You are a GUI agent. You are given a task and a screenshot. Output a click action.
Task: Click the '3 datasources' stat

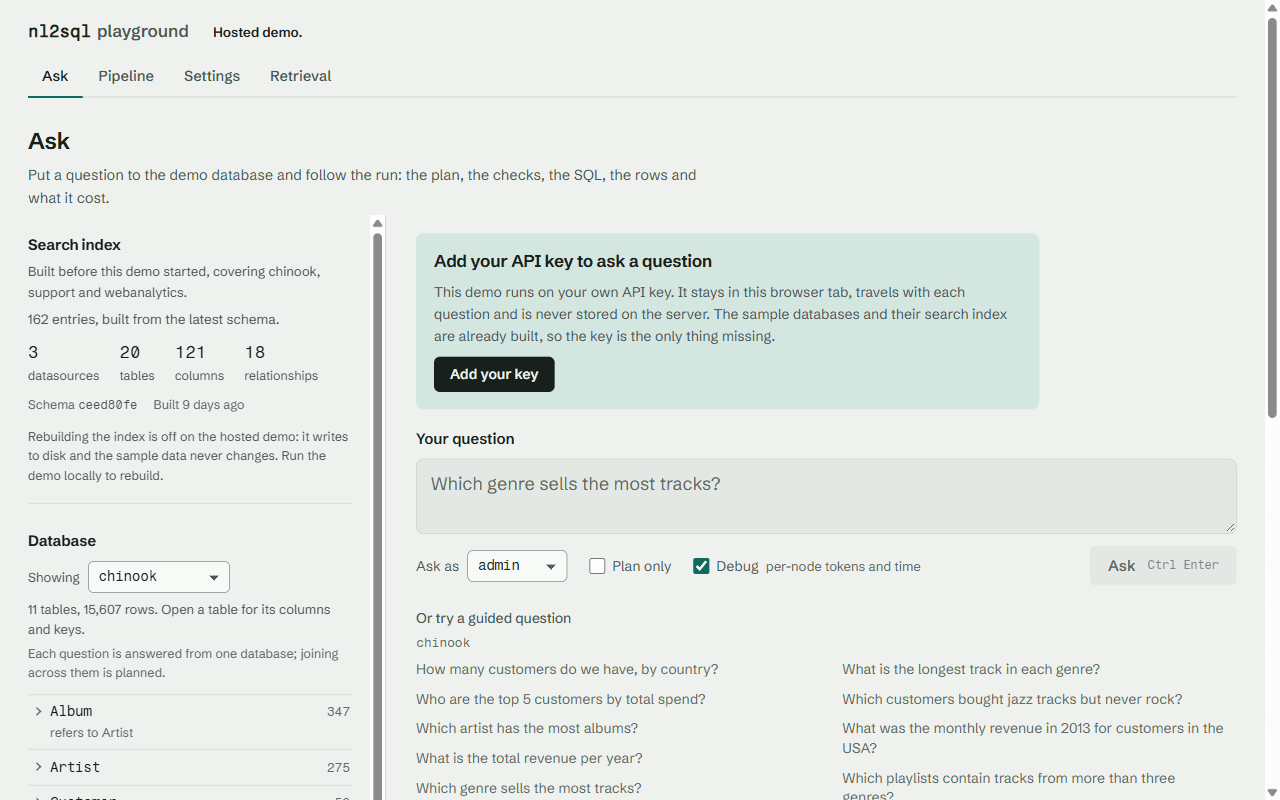coord(64,363)
